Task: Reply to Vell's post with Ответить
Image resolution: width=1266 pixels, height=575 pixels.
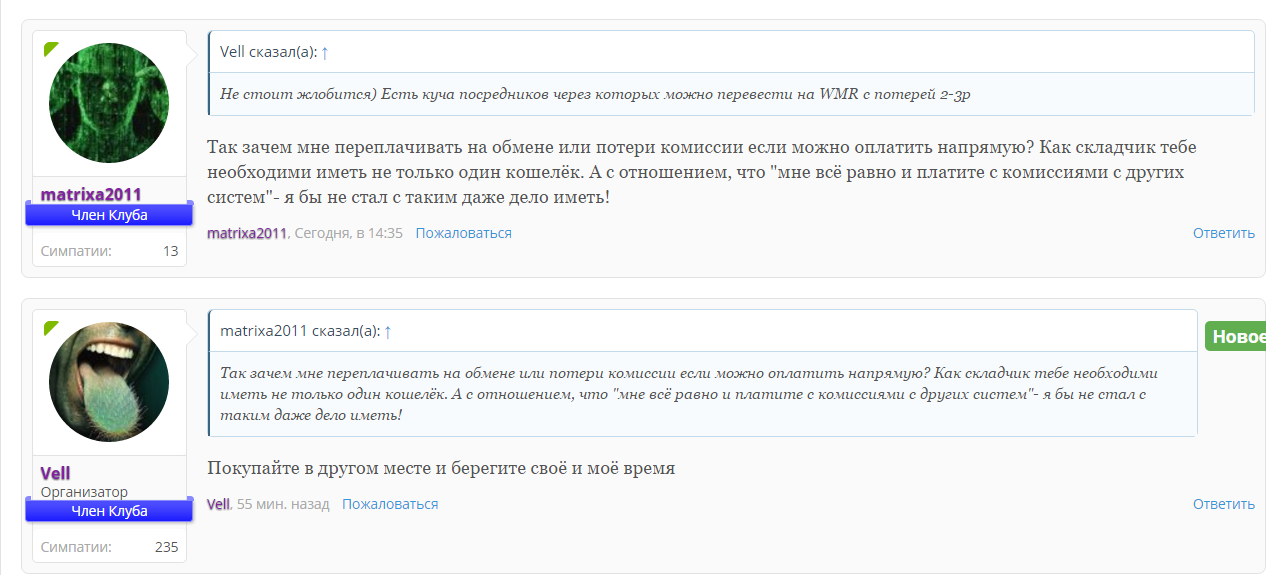Action: pyautogui.click(x=1223, y=504)
